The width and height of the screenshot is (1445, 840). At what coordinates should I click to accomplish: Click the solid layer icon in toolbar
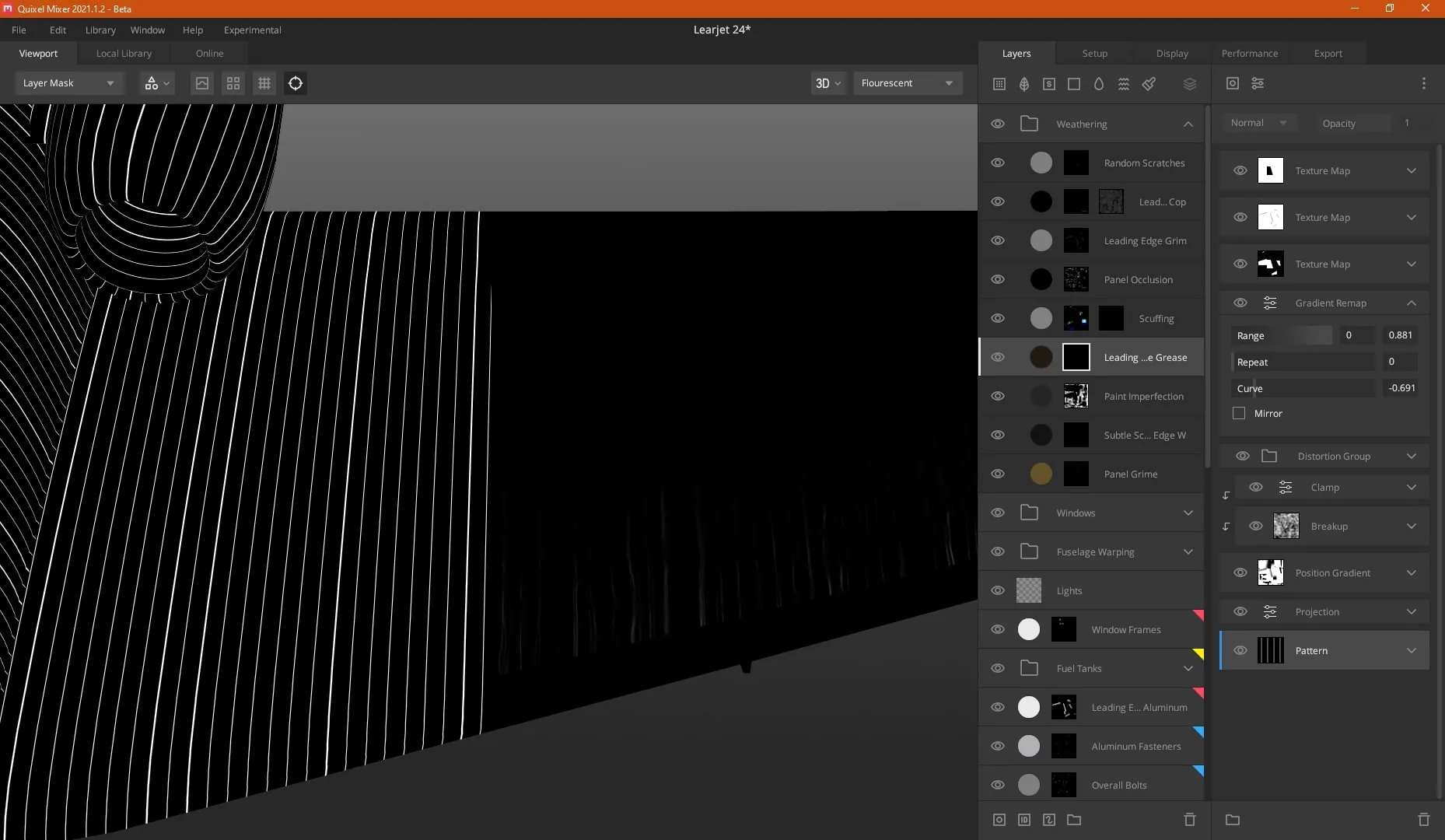(x=1074, y=84)
